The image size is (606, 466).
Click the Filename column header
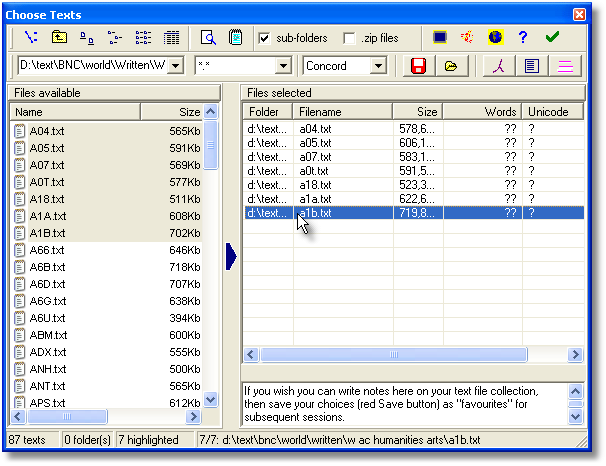point(342,112)
